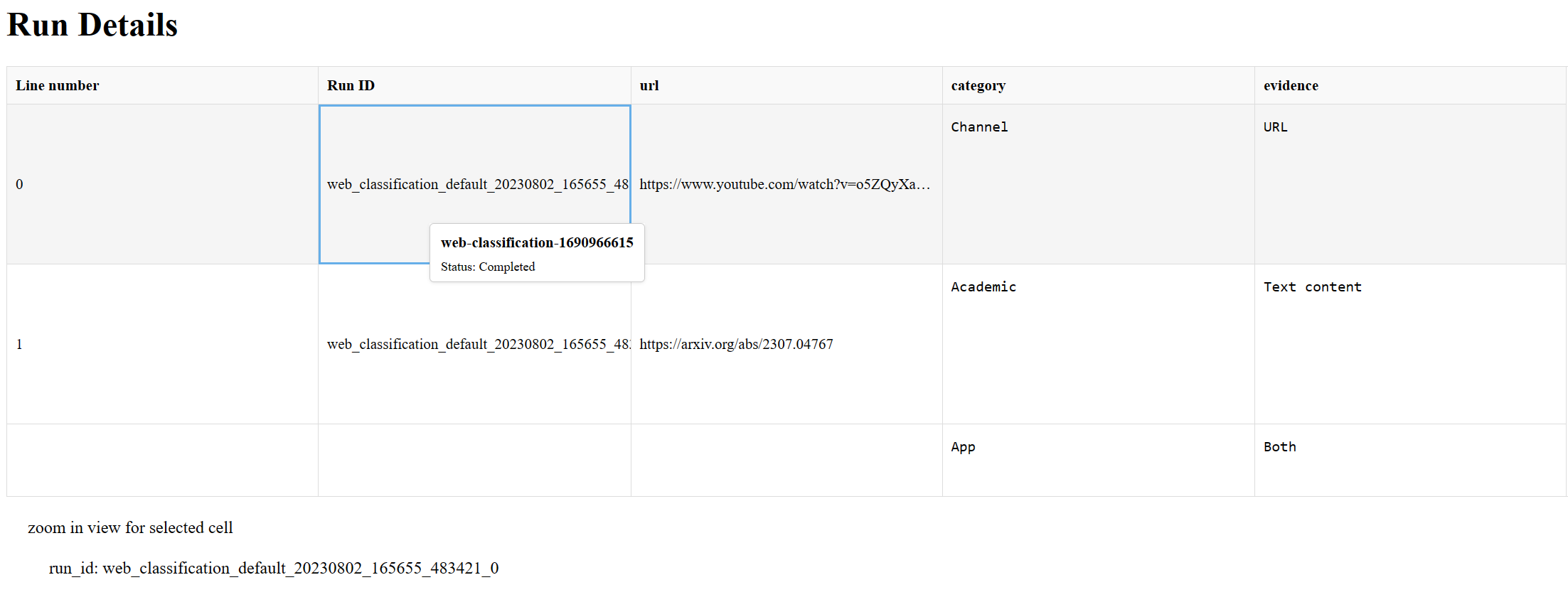Select the Academic category cell
The width and height of the screenshot is (1568, 602).
tap(1099, 344)
